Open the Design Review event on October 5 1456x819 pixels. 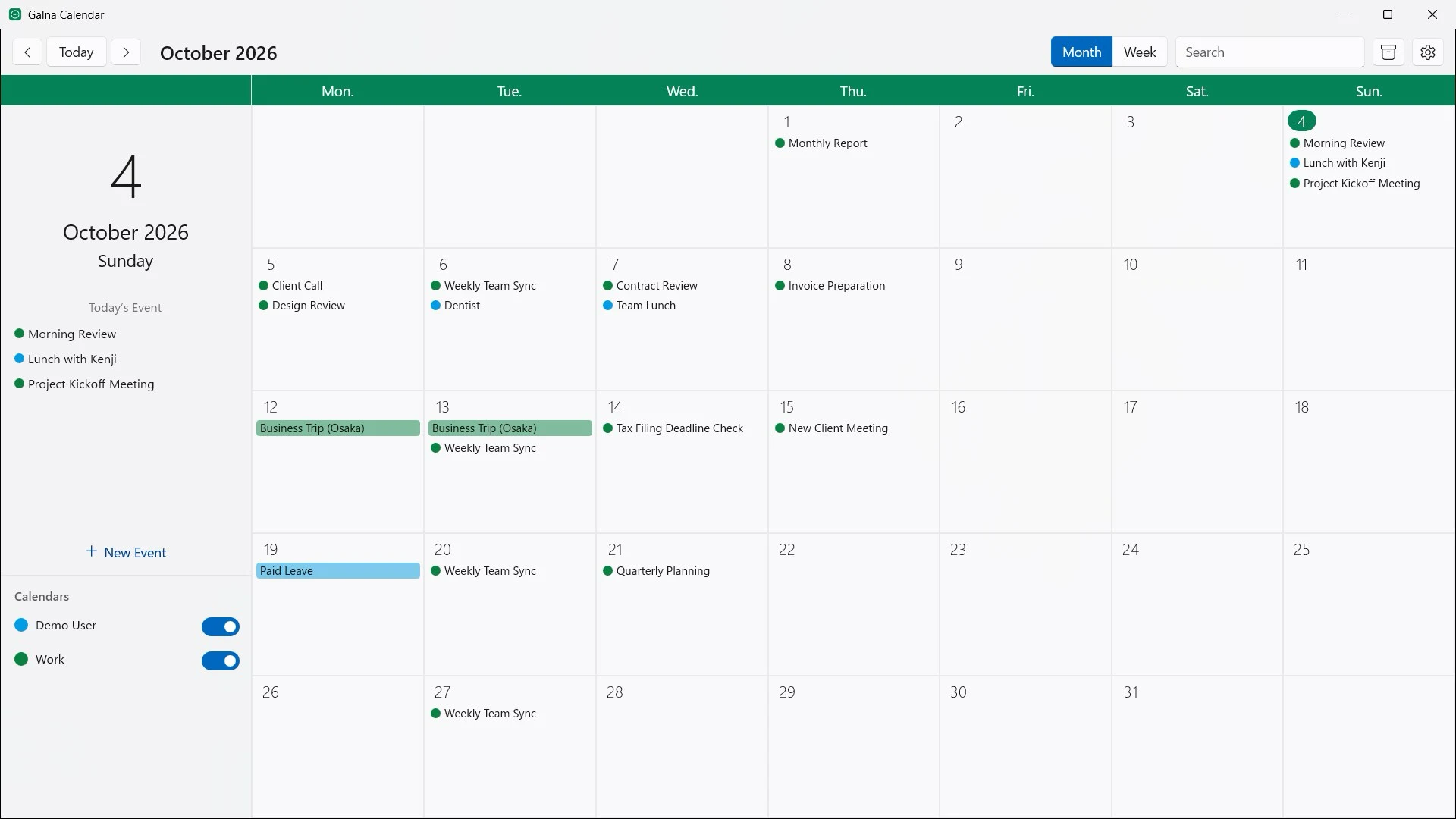click(302, 306)
